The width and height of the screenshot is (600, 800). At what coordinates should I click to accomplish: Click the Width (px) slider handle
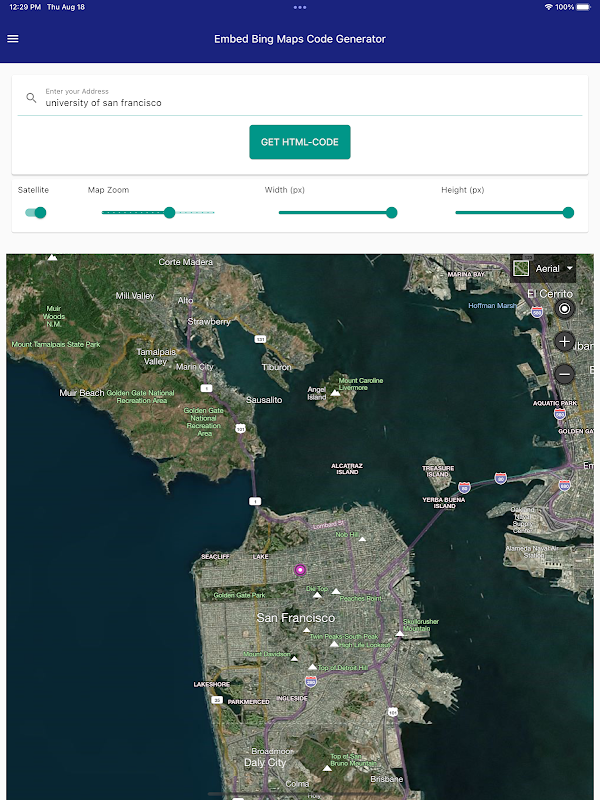[x=391, y=213]
